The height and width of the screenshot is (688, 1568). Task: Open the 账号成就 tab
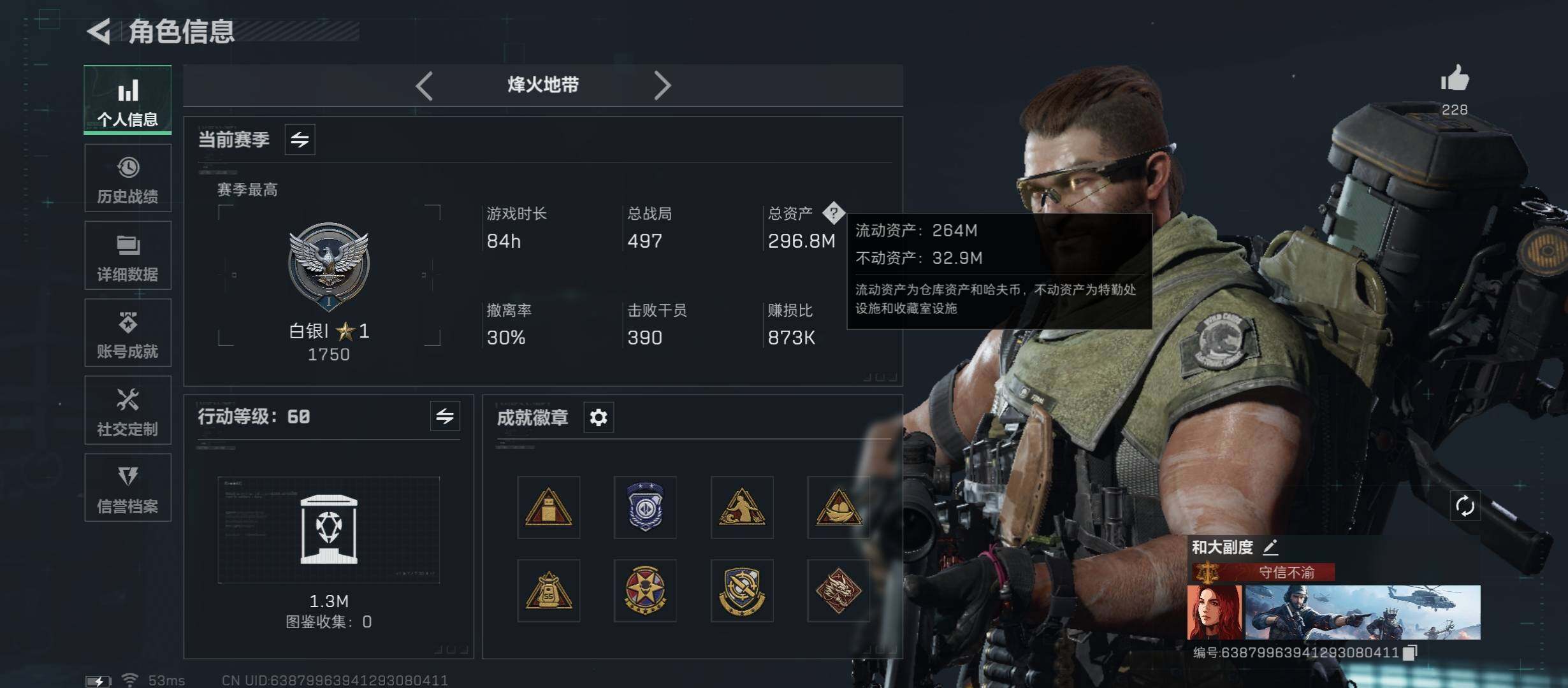[127, 333]
